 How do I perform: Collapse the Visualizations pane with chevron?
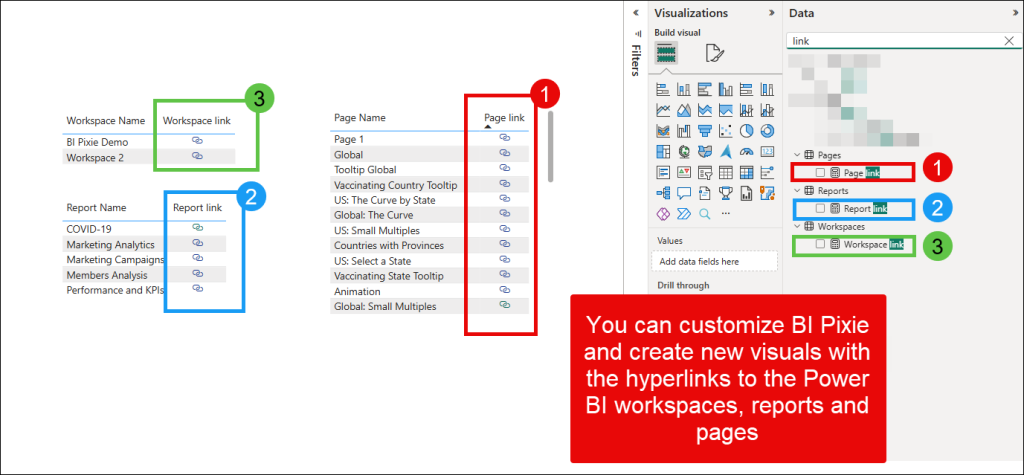tap(771, 13)
